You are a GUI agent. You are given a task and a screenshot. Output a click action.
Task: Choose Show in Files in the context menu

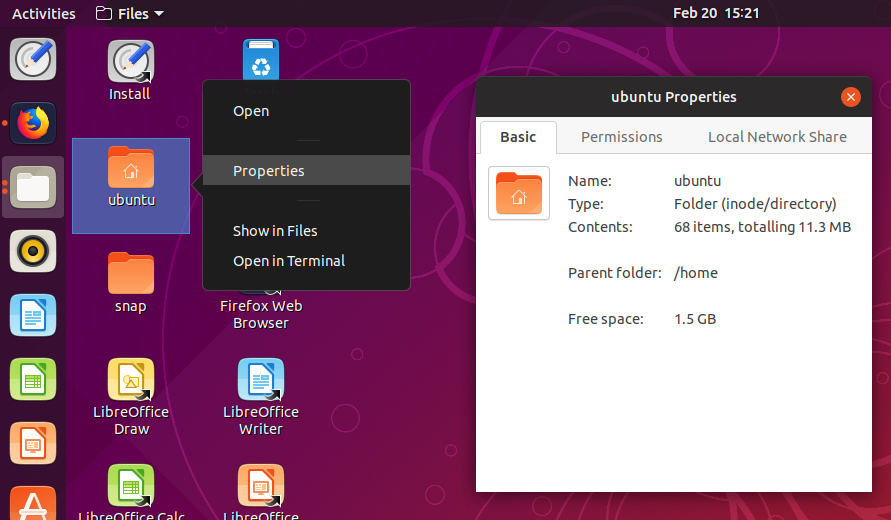pyautogui.click(x=306, y=231)
